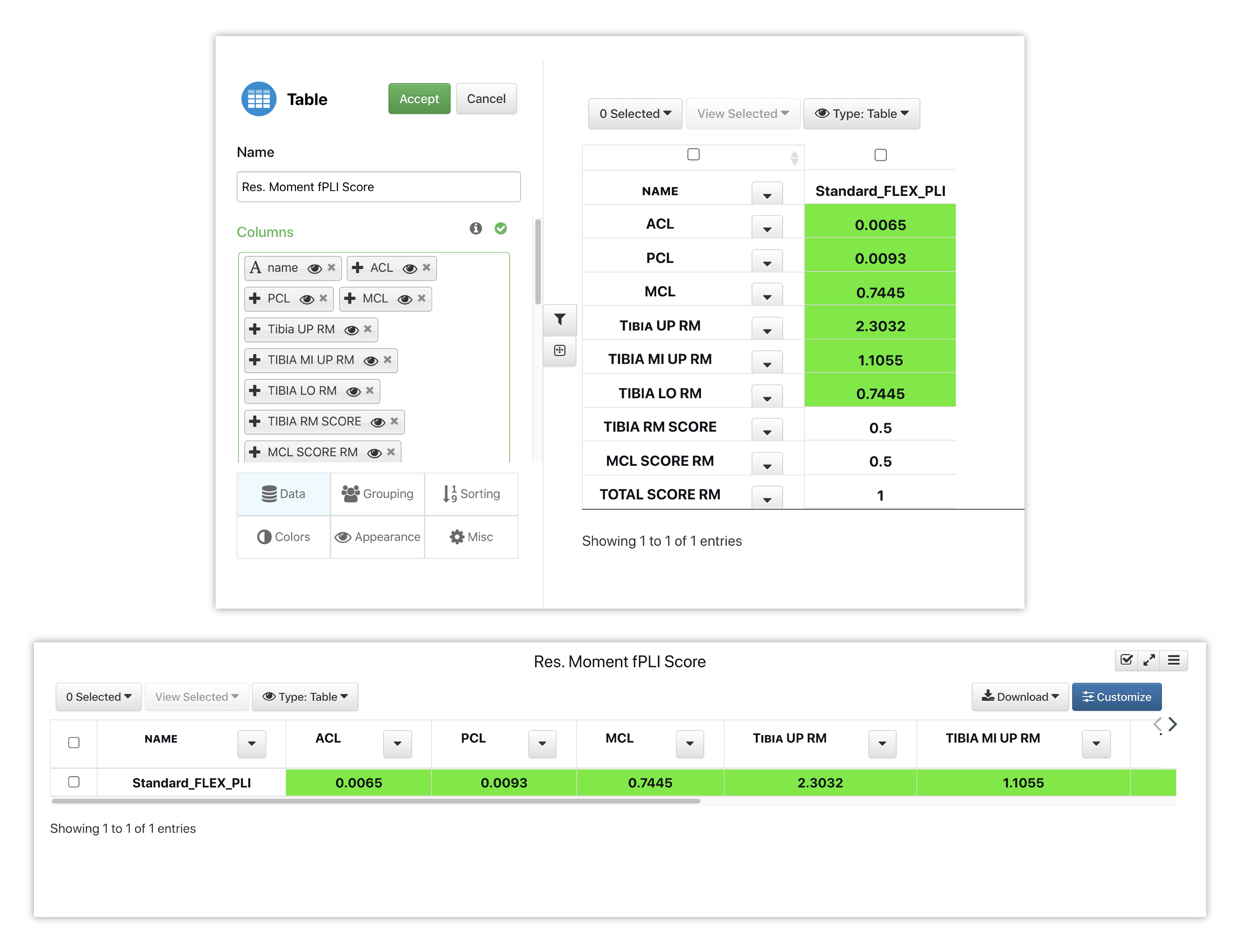The image size is (1240, 952).
Task: Switch to the Misc tab
Action: coord(471,537)
